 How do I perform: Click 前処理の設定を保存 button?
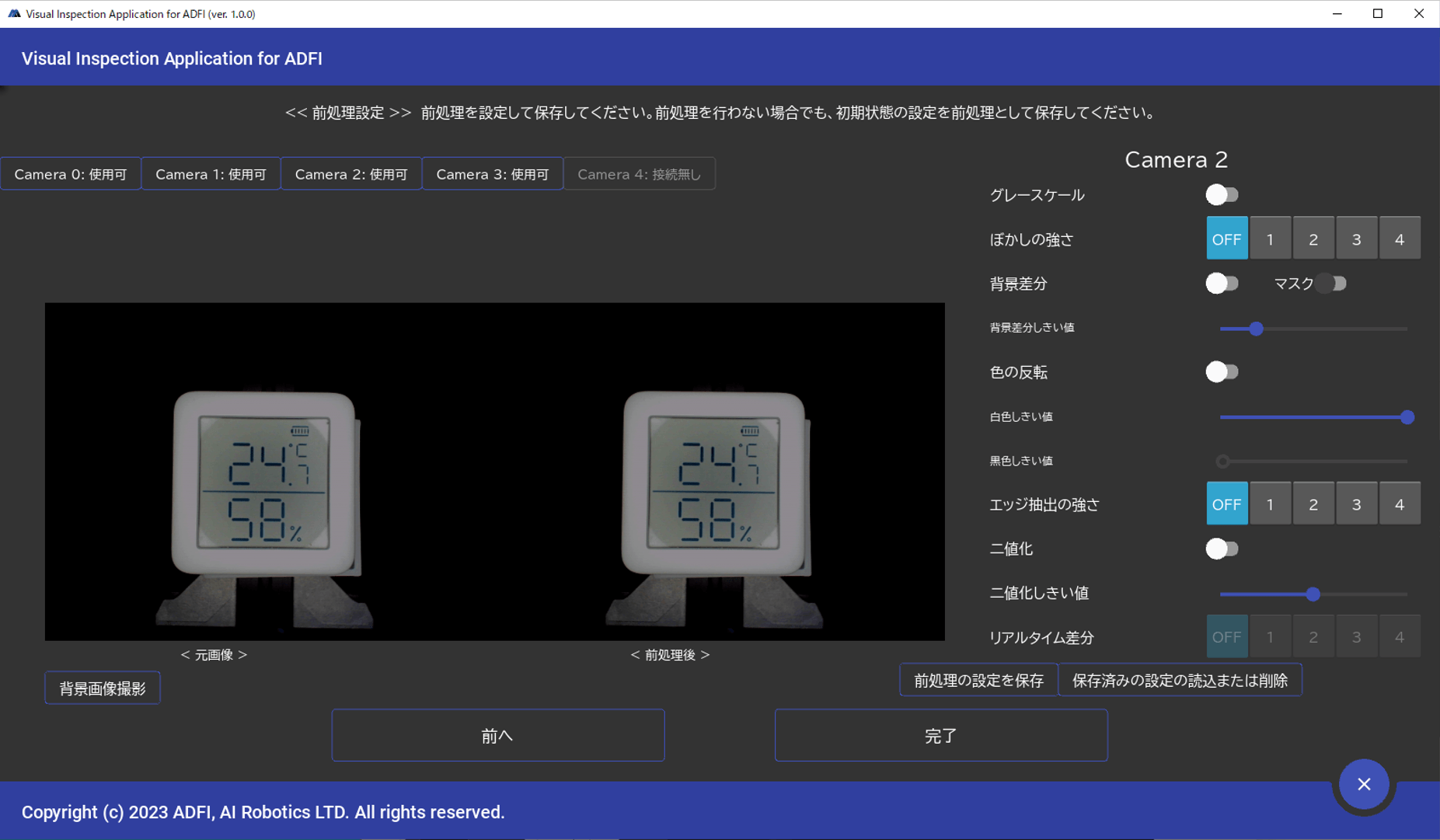(x=978, y=681)
